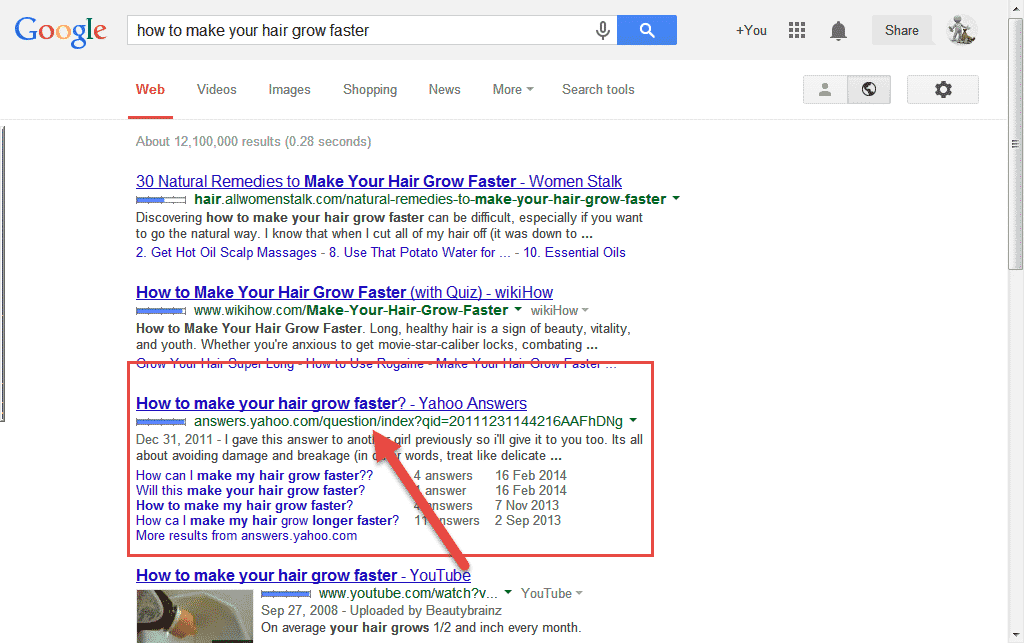Expand the answers.yahoo.com URL dropdown arrow
This screenshot has width=1024, height=643.
(633, 420)
